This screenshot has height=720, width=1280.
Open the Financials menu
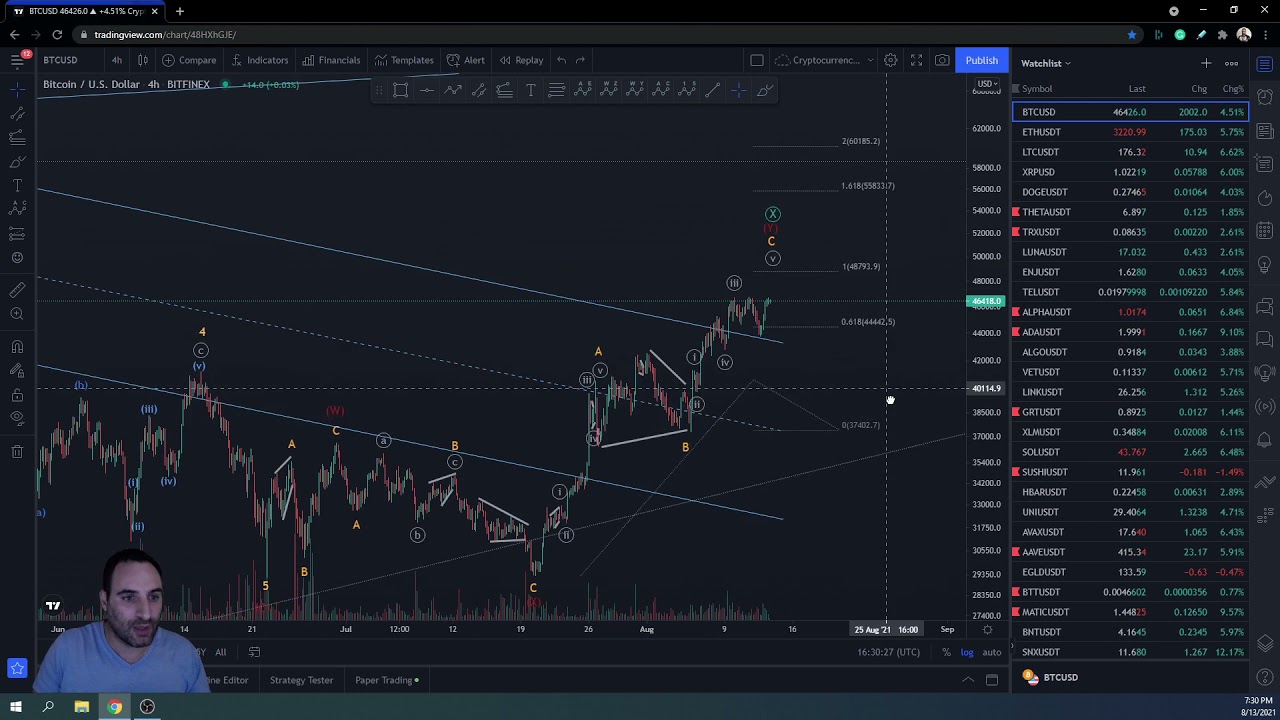[x=331, y=60]
